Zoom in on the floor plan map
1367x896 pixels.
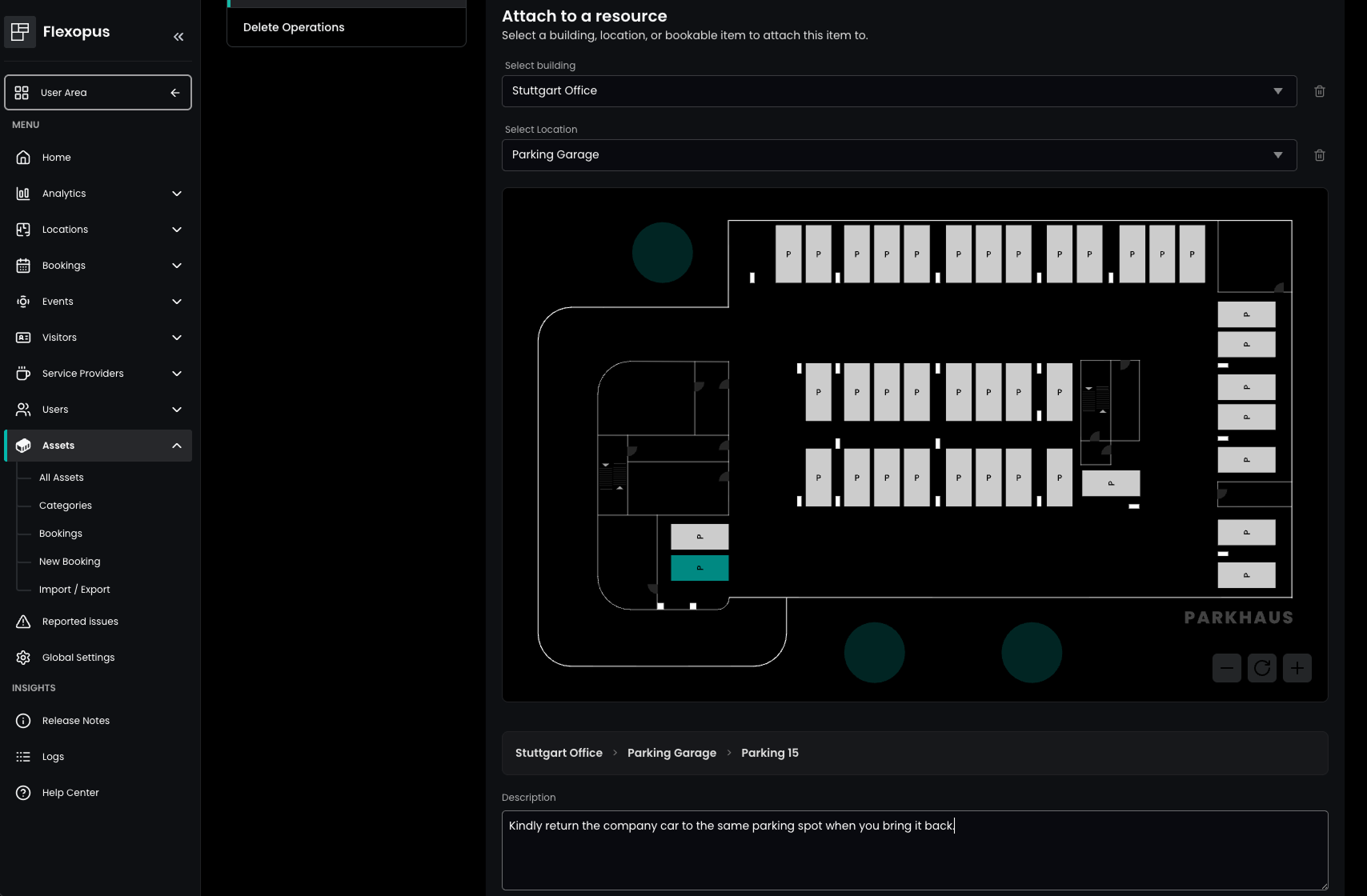(x=1297, y=668)
